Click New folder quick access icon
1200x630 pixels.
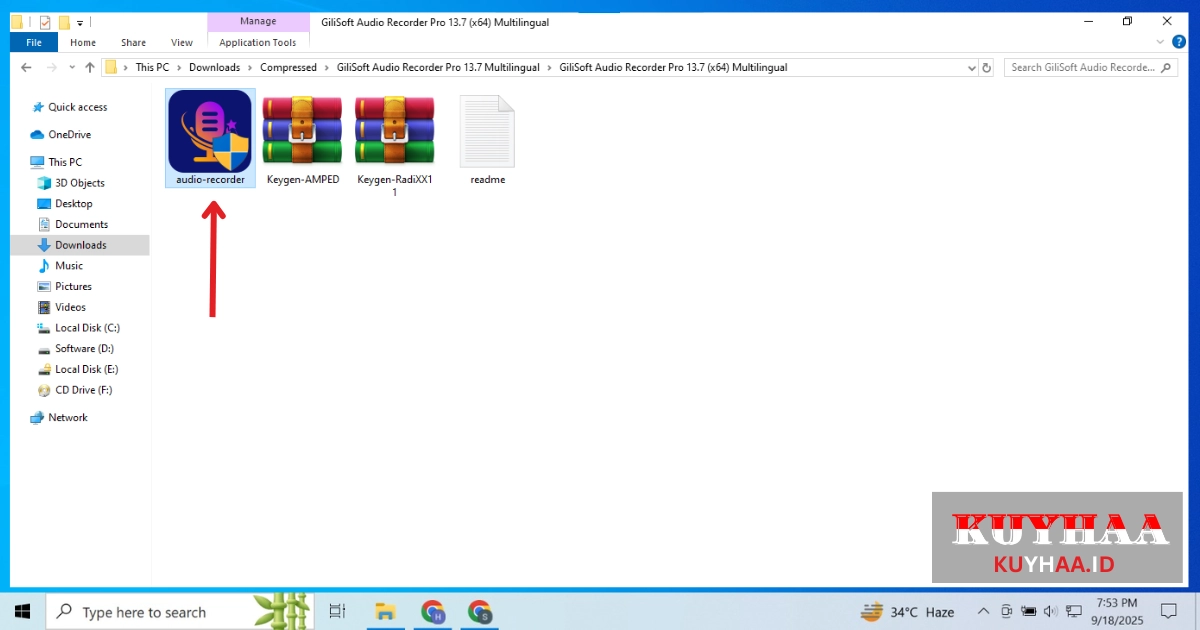(63, 21)
